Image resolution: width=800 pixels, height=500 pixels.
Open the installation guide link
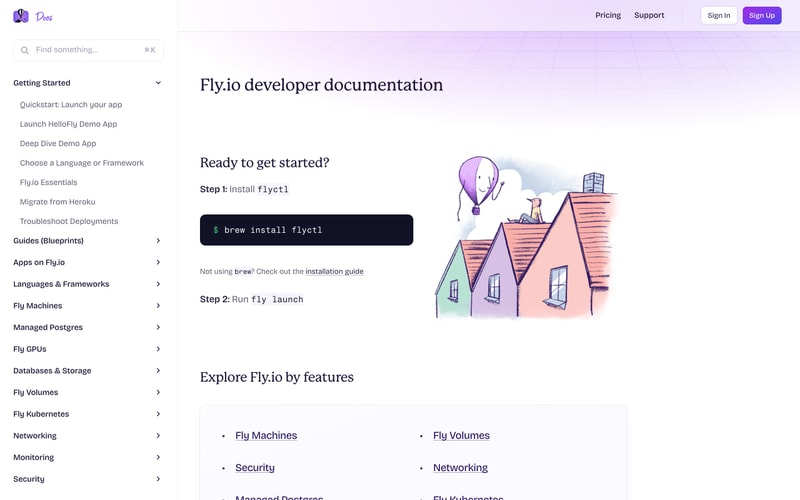tap(334, 271)
